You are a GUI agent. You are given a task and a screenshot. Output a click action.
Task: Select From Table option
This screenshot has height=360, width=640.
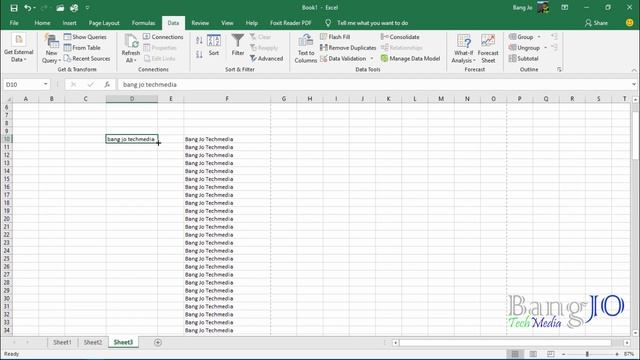click(x=82, y=48)
